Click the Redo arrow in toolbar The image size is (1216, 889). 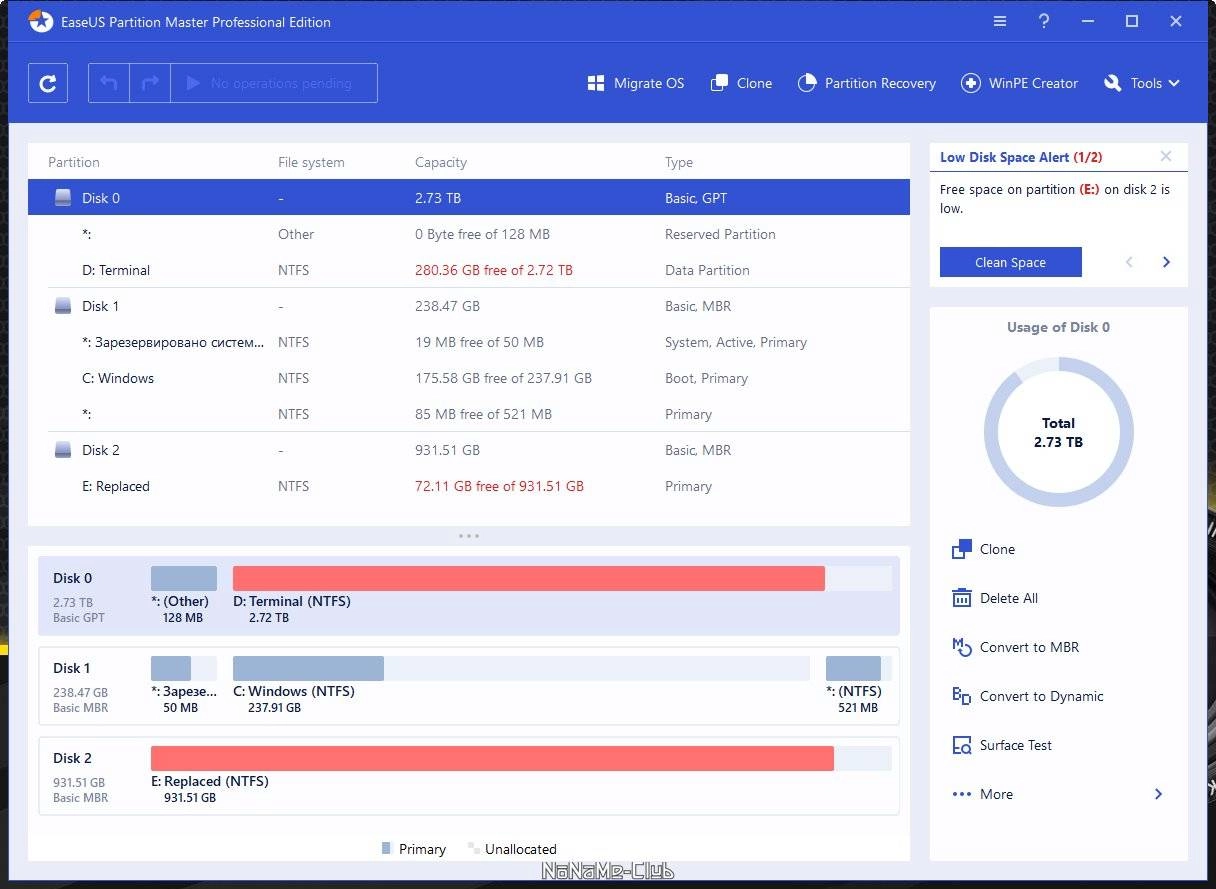150,83
